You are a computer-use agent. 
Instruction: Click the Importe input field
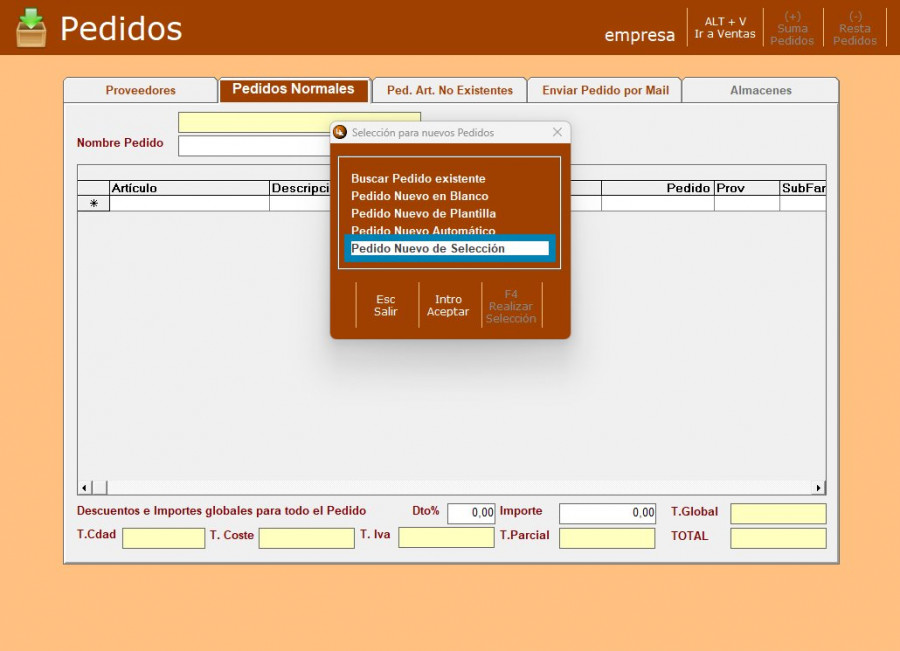tap(607, 513)
